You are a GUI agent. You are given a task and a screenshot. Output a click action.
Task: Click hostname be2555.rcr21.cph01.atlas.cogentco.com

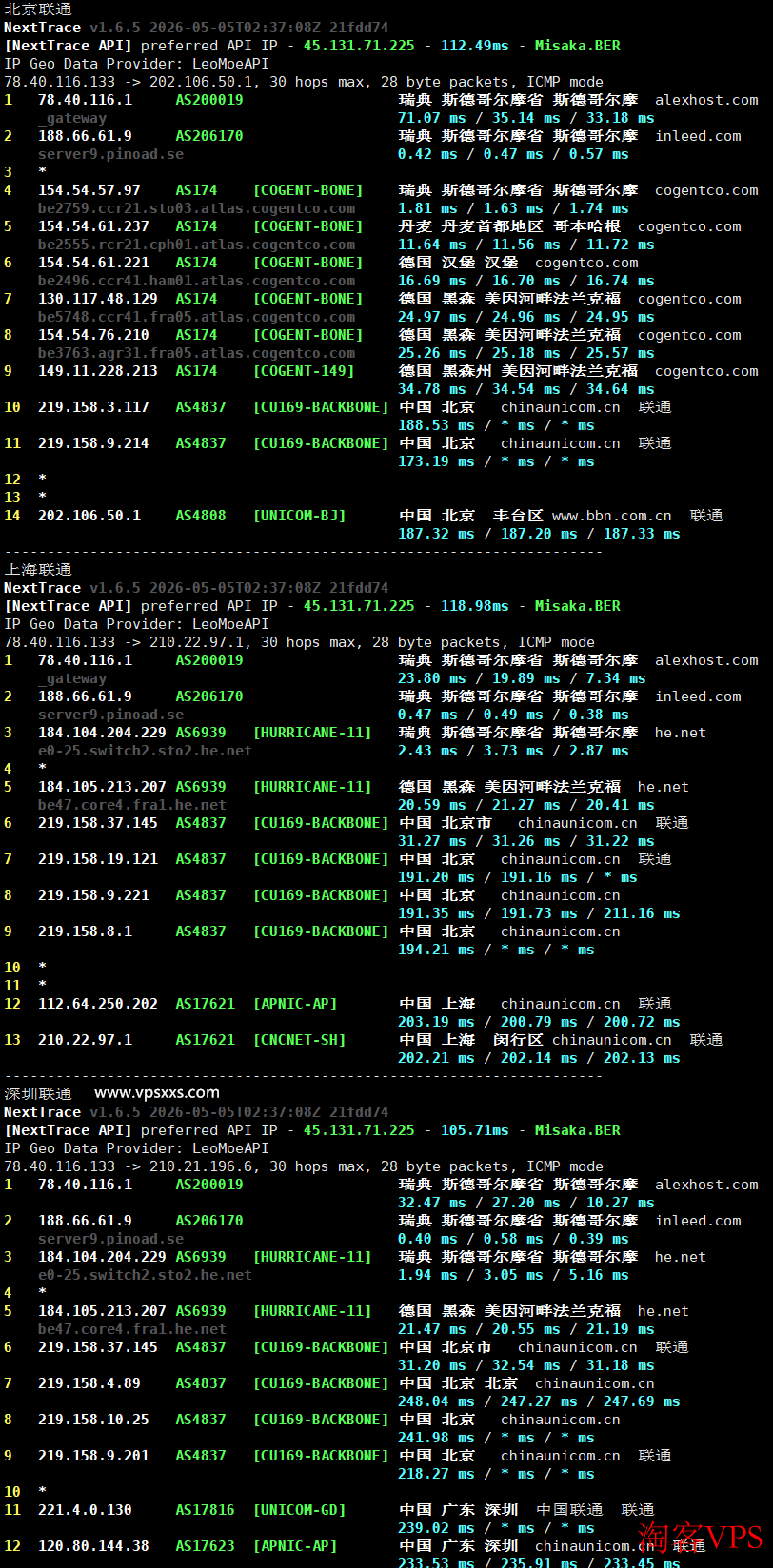click(x=196, y=245)
